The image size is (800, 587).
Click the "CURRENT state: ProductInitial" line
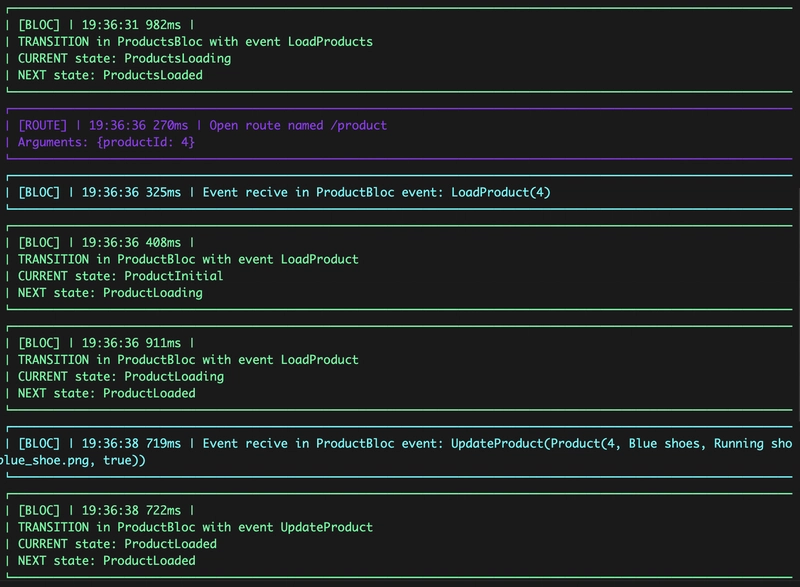pyautogui.click(x=120, y=276)
